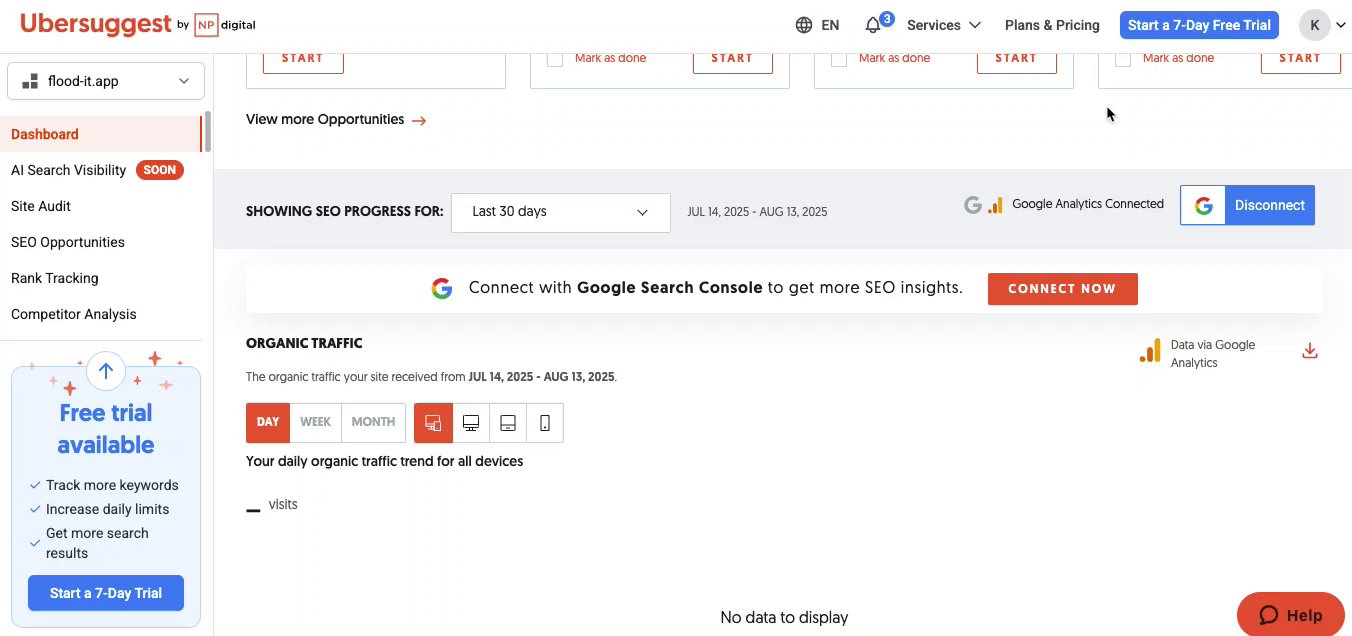Screen dimensions: 1352x636
Task: Click Data via Google Analytics text
Action: [x=1213, y=354]
